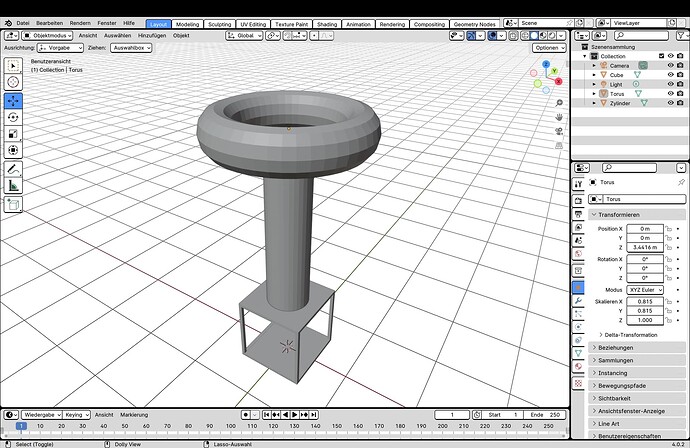Viewport: 690px width, 448px height.
Task: Open the Scene properties tab
Action: click(x=578, y=240)
